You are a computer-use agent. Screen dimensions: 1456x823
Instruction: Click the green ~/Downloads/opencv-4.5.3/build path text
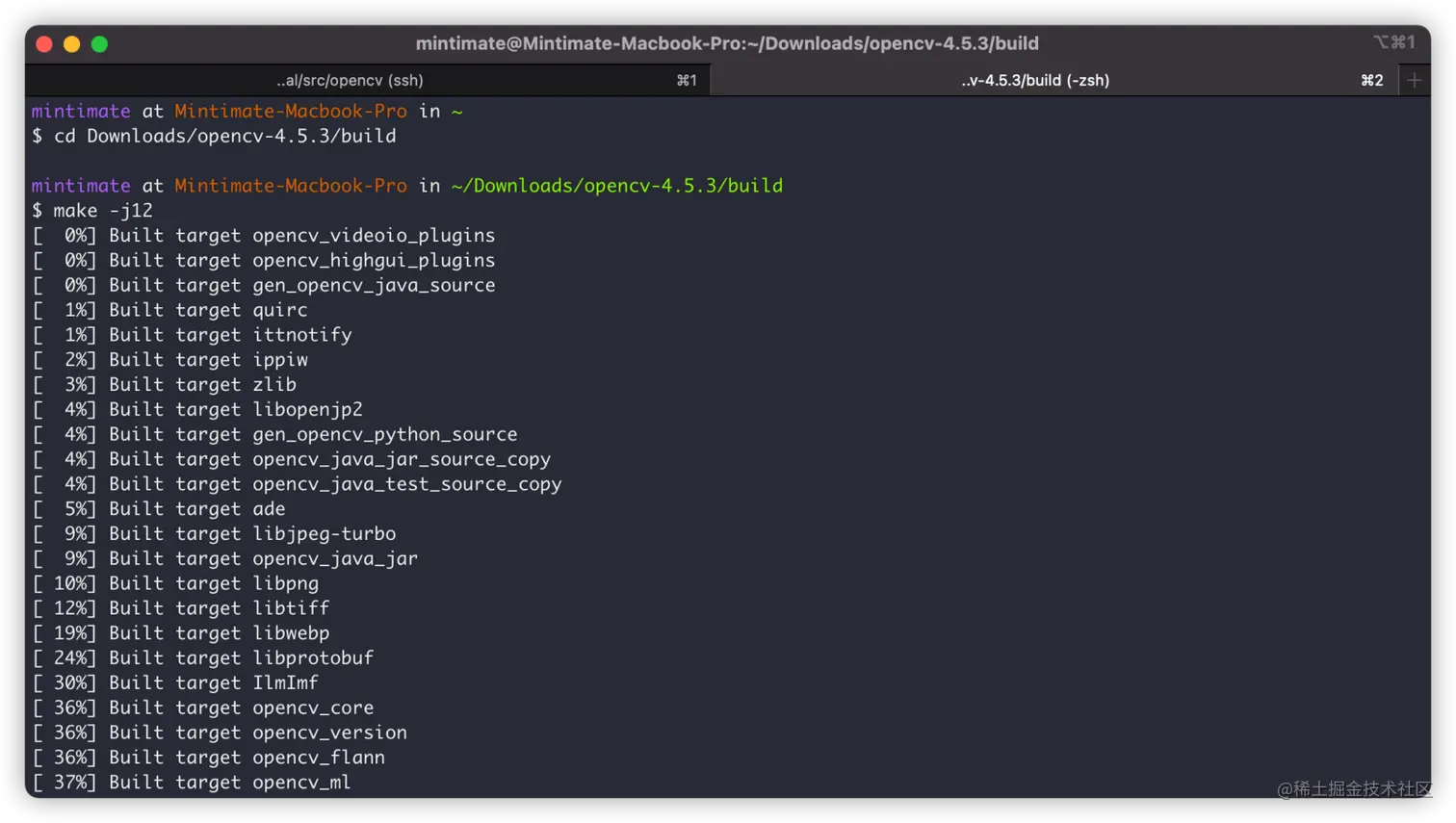click(616, 185)
